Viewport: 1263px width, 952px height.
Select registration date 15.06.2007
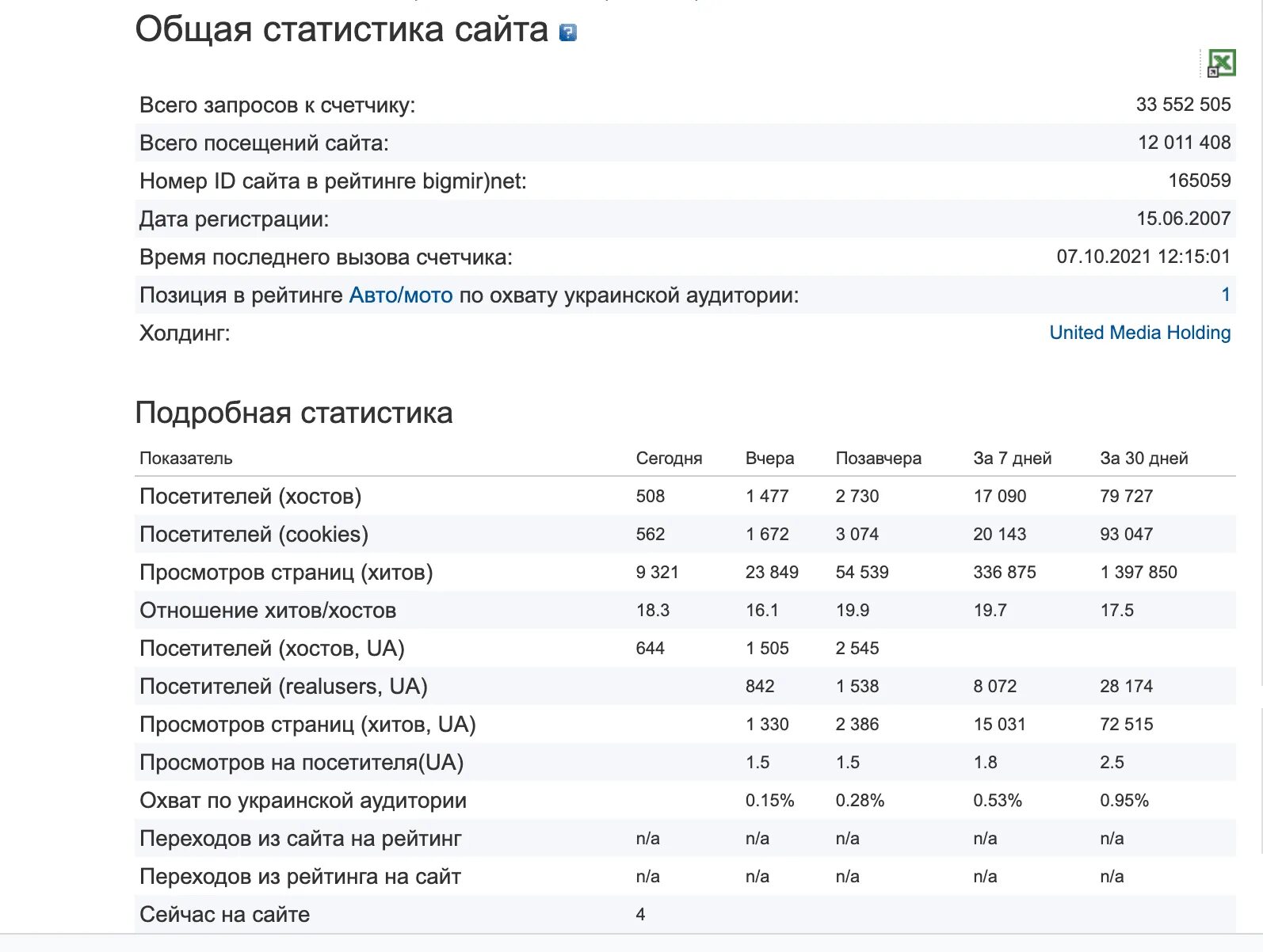click(1183, 219)
